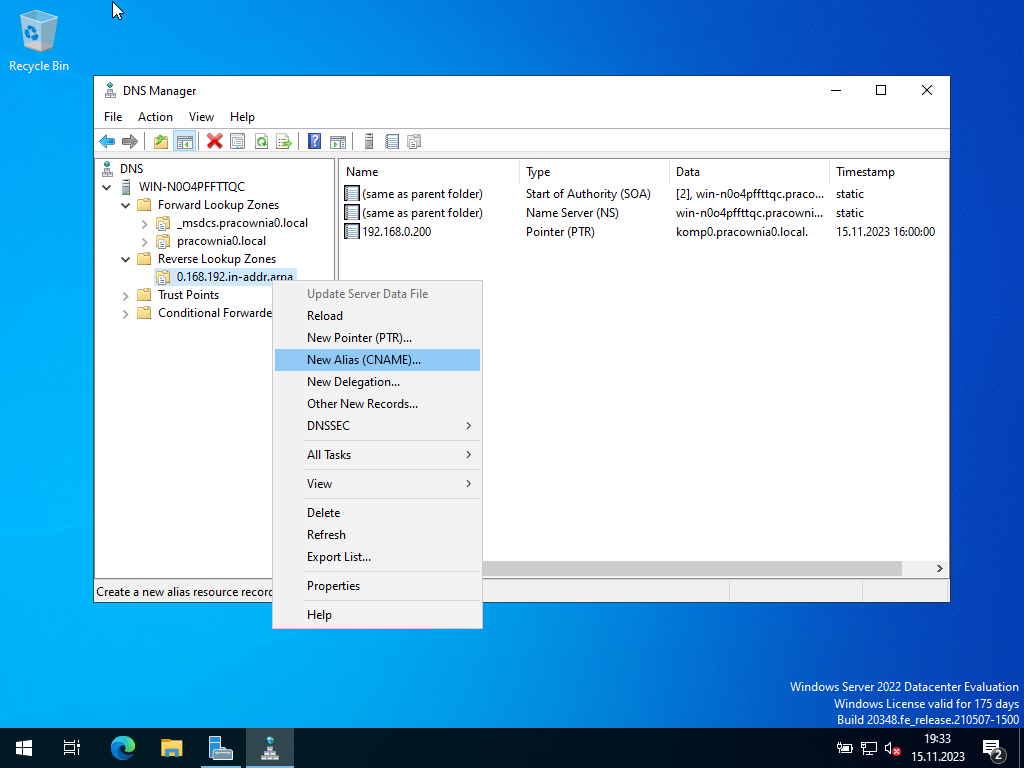The image size is (1024, 768).
Task: Select Reverse Lookup Zones folder
Action: click(217, 259)
